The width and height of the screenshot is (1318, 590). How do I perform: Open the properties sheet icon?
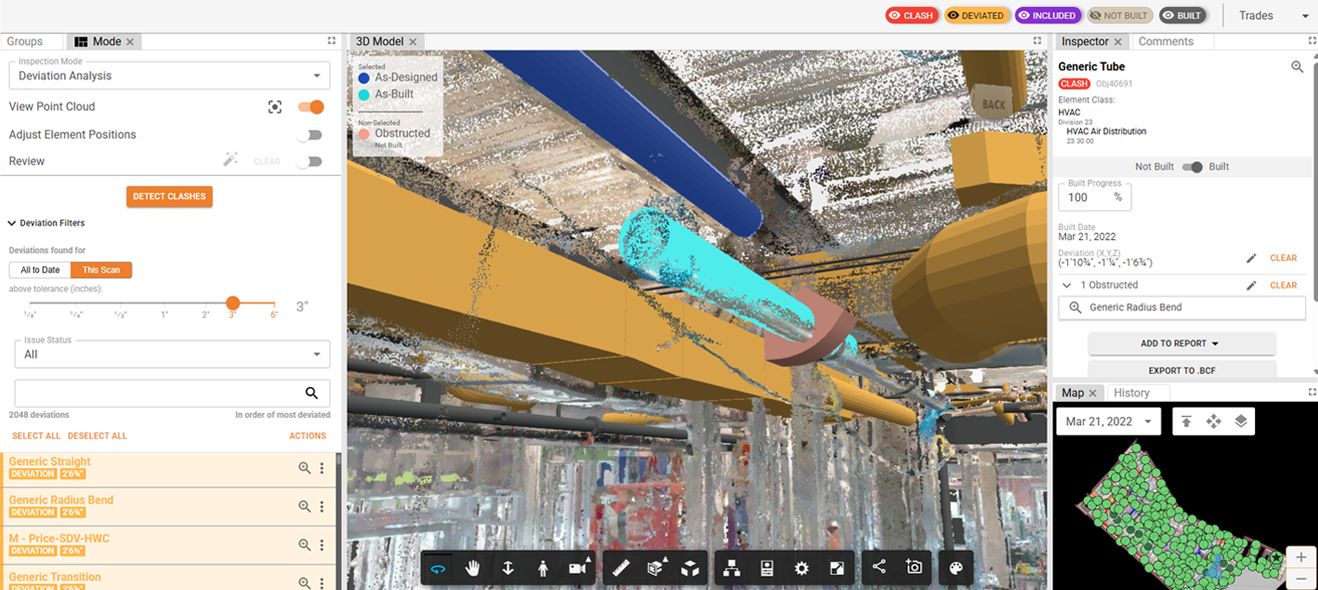pyautogui.click(x=767, y=568)
